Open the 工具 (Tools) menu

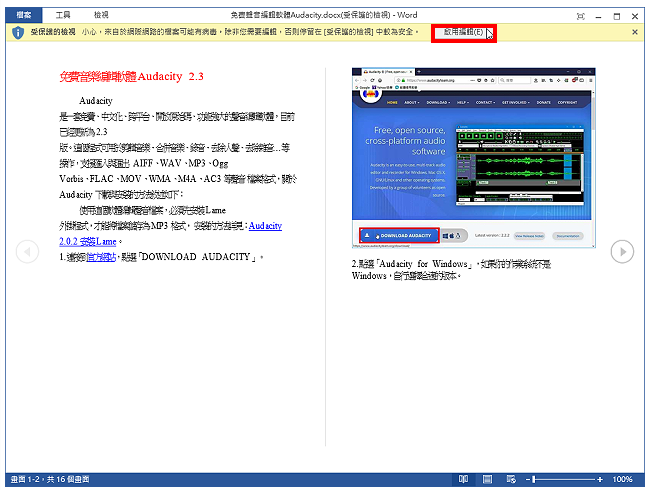[63, 15]
